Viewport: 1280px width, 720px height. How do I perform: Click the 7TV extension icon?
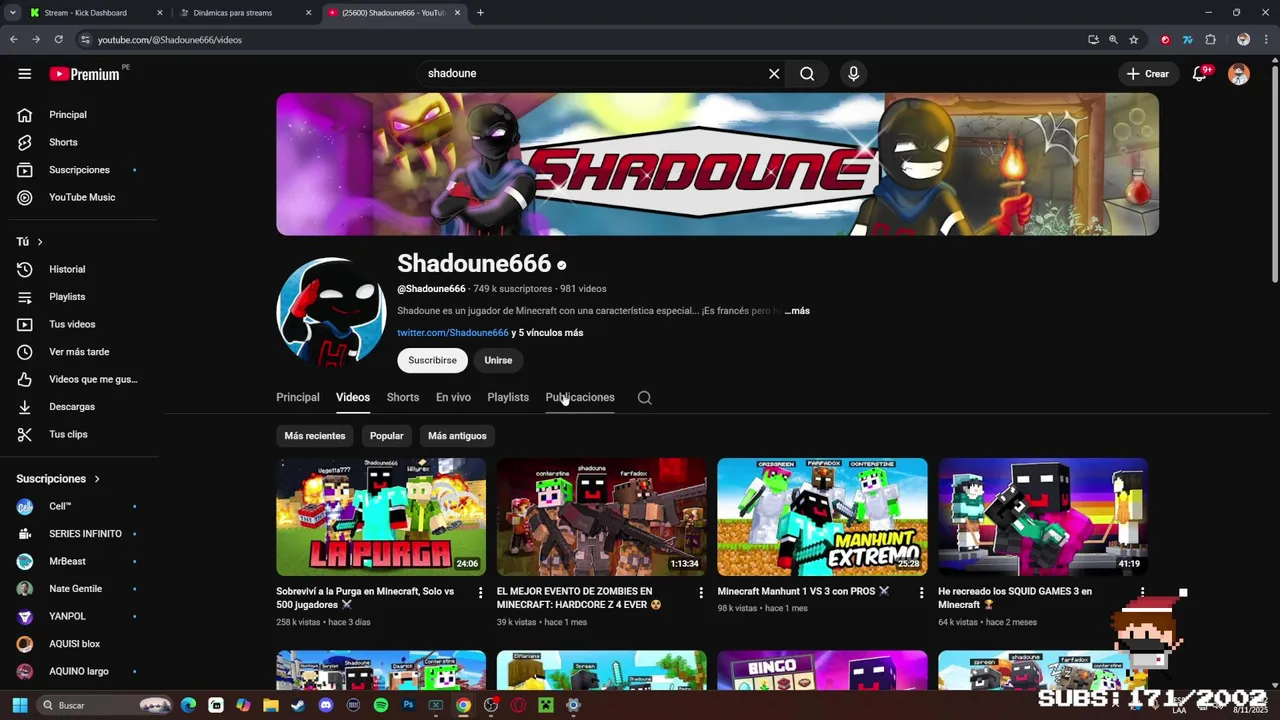coord(1187,40)
